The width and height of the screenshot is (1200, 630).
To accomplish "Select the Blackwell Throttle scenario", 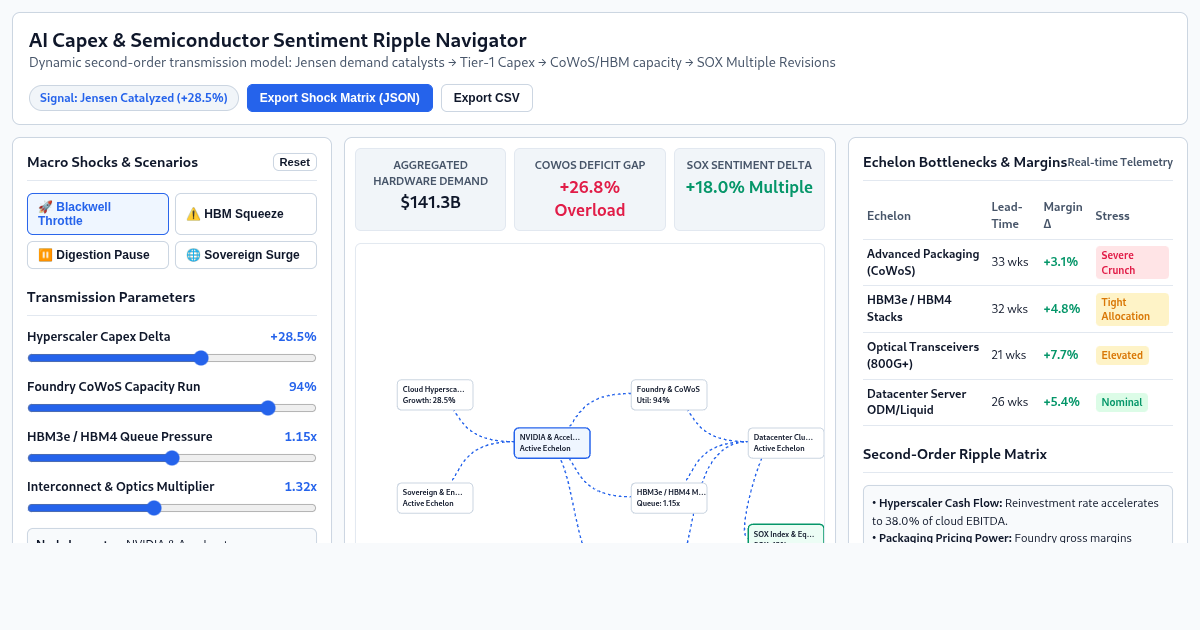I will [x=98, y=214].
